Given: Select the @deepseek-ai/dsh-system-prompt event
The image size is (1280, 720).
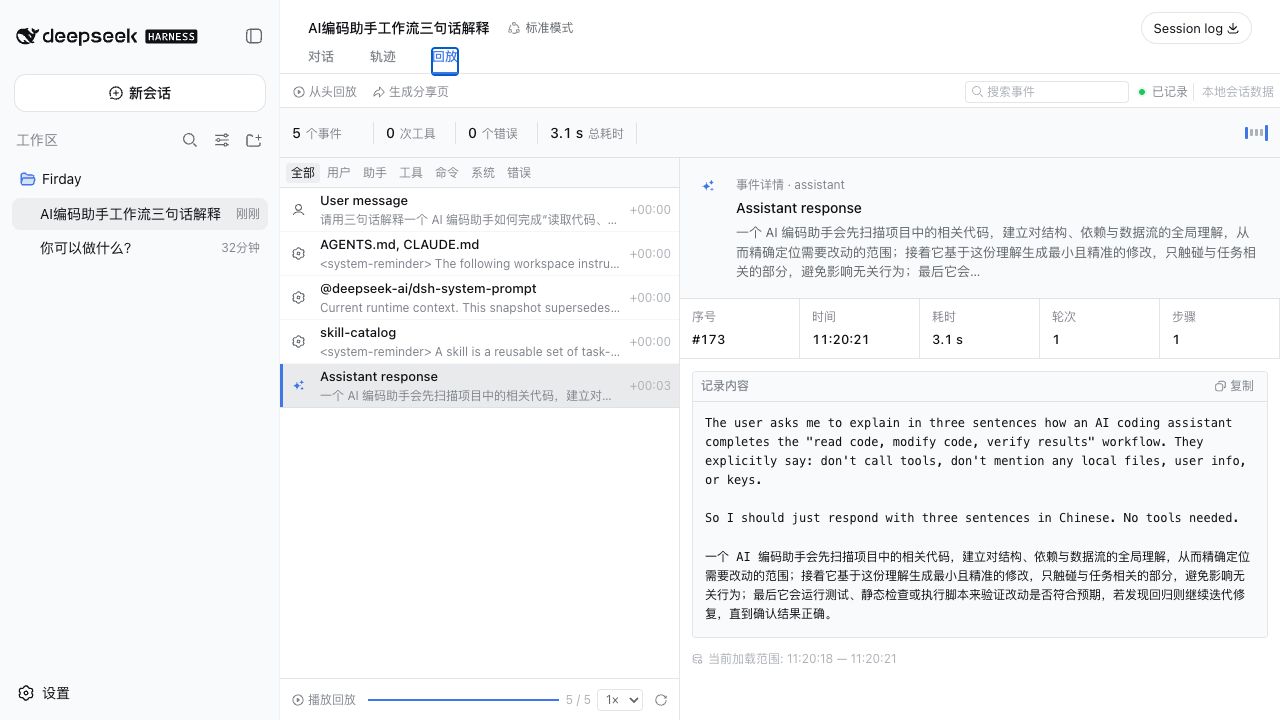Looking at the screenshot, I should (480, 298).
